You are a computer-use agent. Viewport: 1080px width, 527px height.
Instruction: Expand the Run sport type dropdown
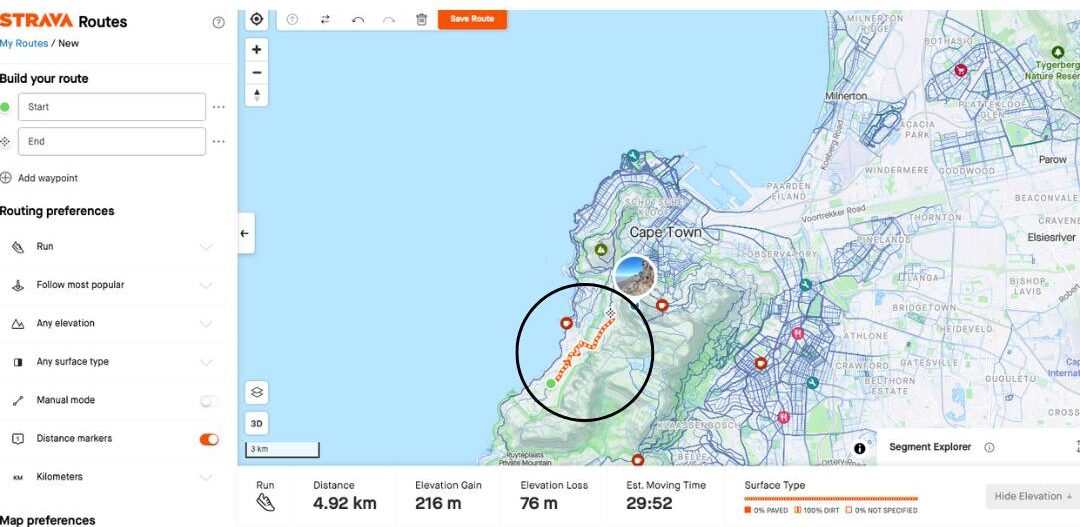206,247
